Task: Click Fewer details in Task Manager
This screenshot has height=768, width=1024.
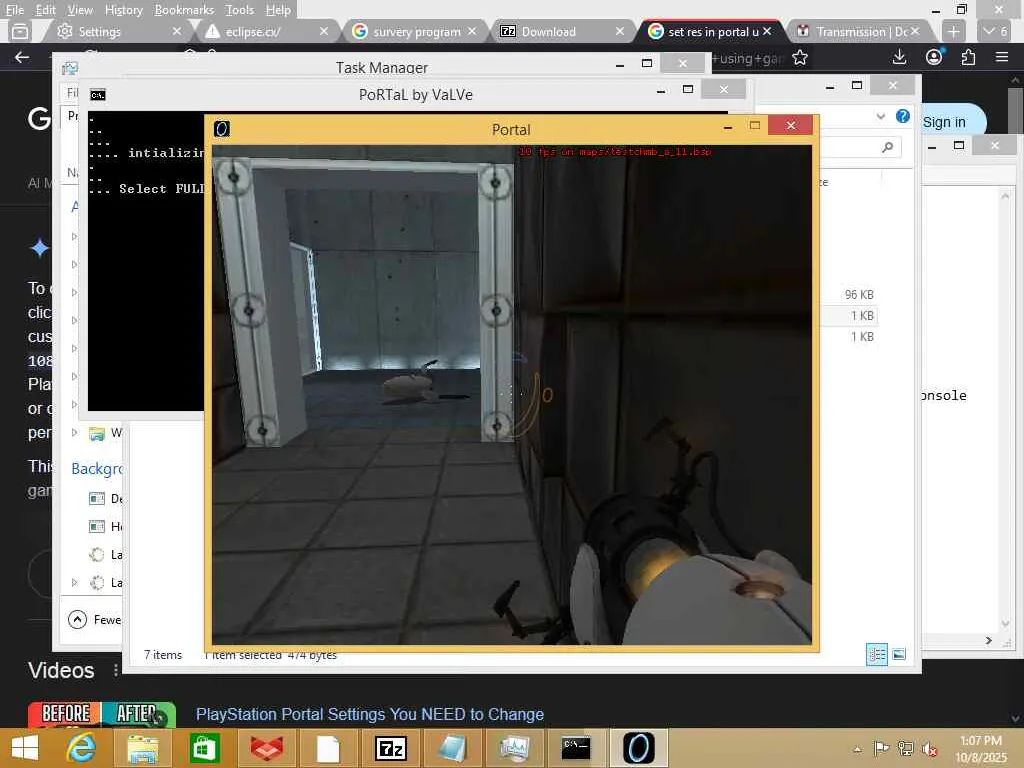Action: click(x=95, y=619)
